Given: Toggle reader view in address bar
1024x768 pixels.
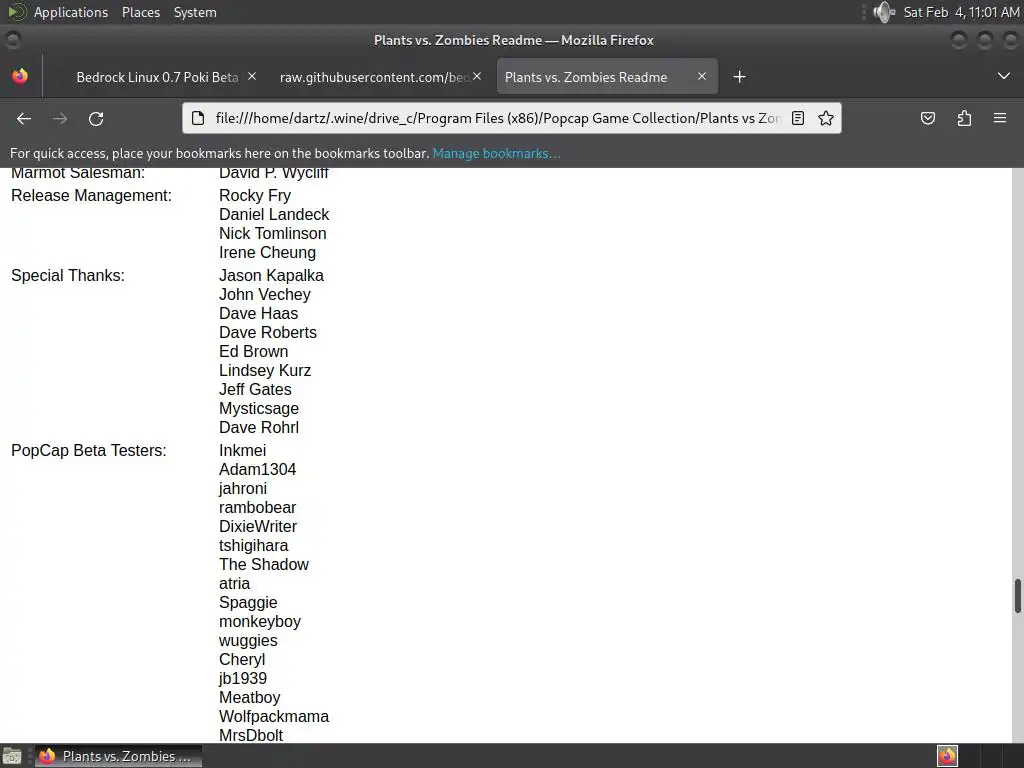Looking at the screenshot, I should (797, 118).
